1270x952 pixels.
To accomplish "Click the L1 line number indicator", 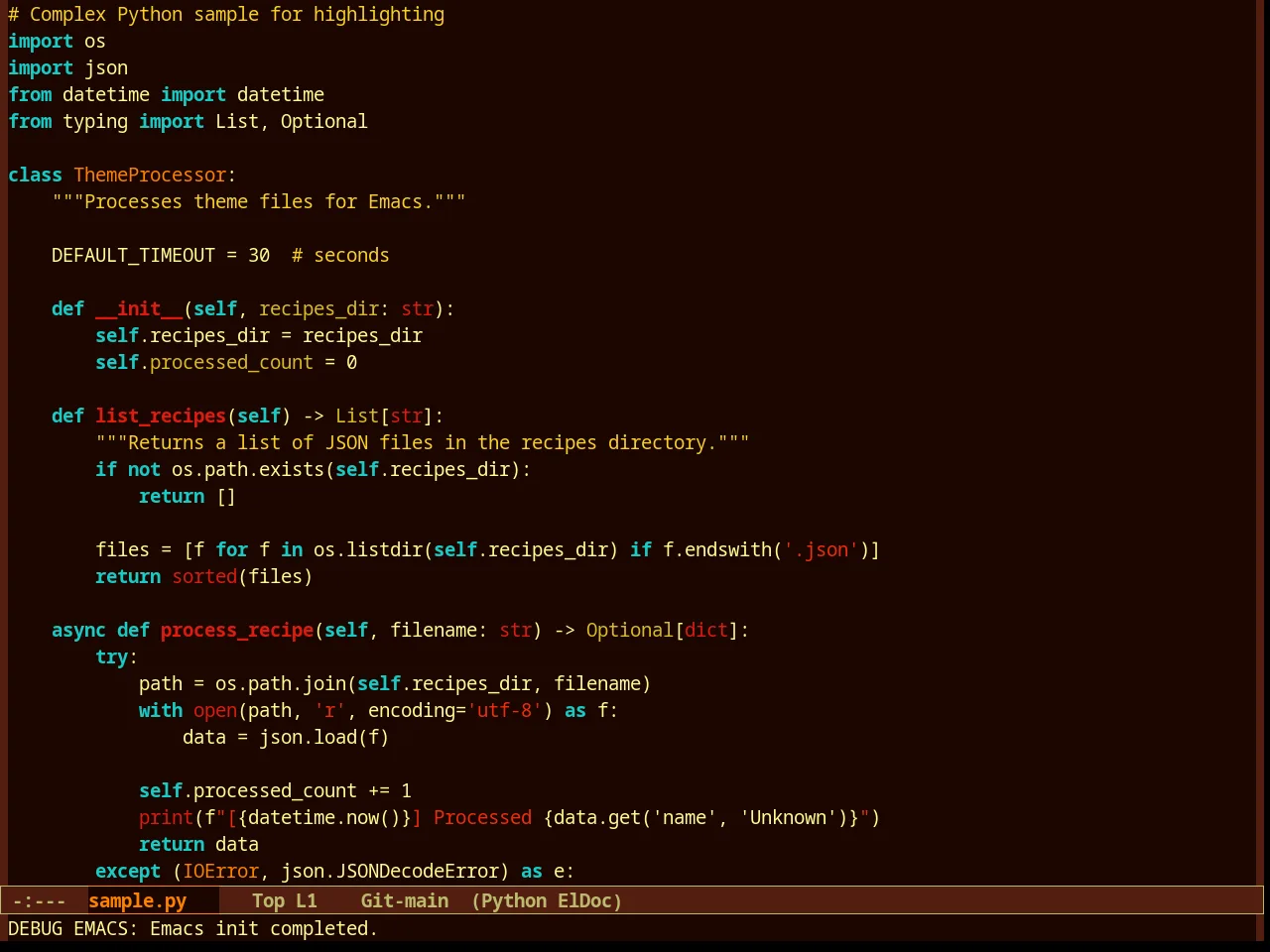I will pos(307,900).
